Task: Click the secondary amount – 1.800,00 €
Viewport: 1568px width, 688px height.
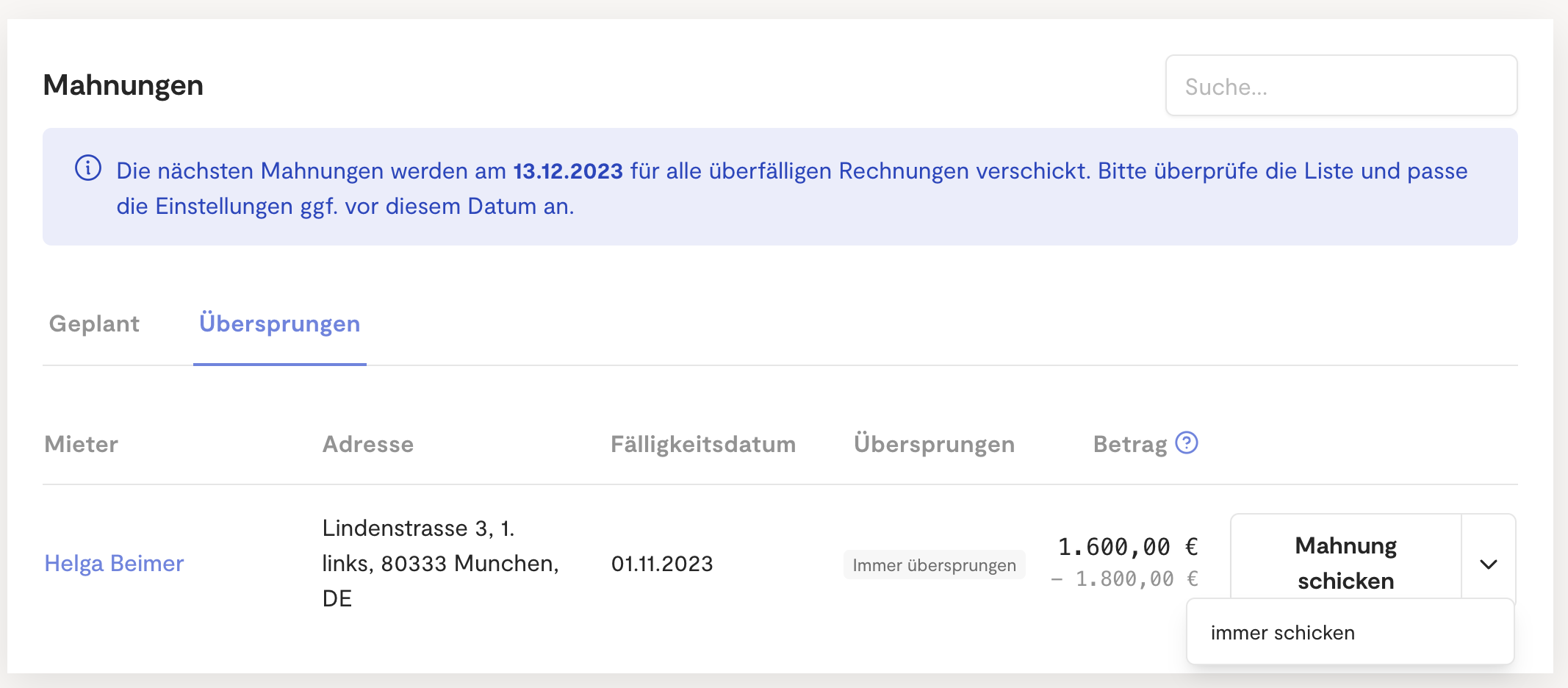Action: [x=1125, y=579]
